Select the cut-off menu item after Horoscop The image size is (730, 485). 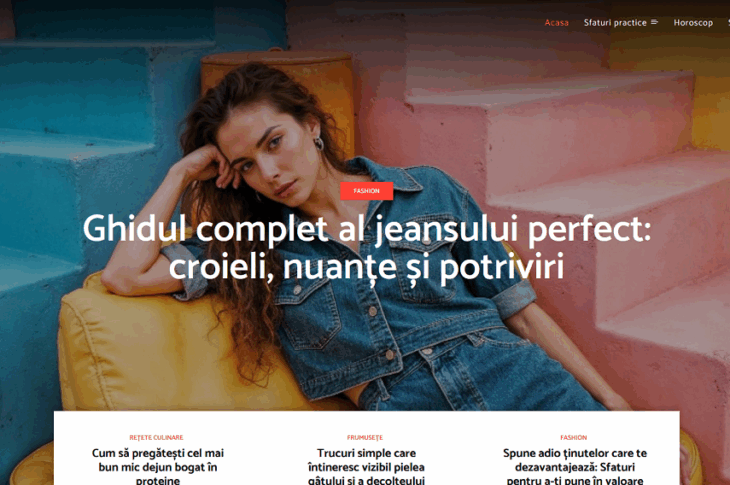pos(729,22)
